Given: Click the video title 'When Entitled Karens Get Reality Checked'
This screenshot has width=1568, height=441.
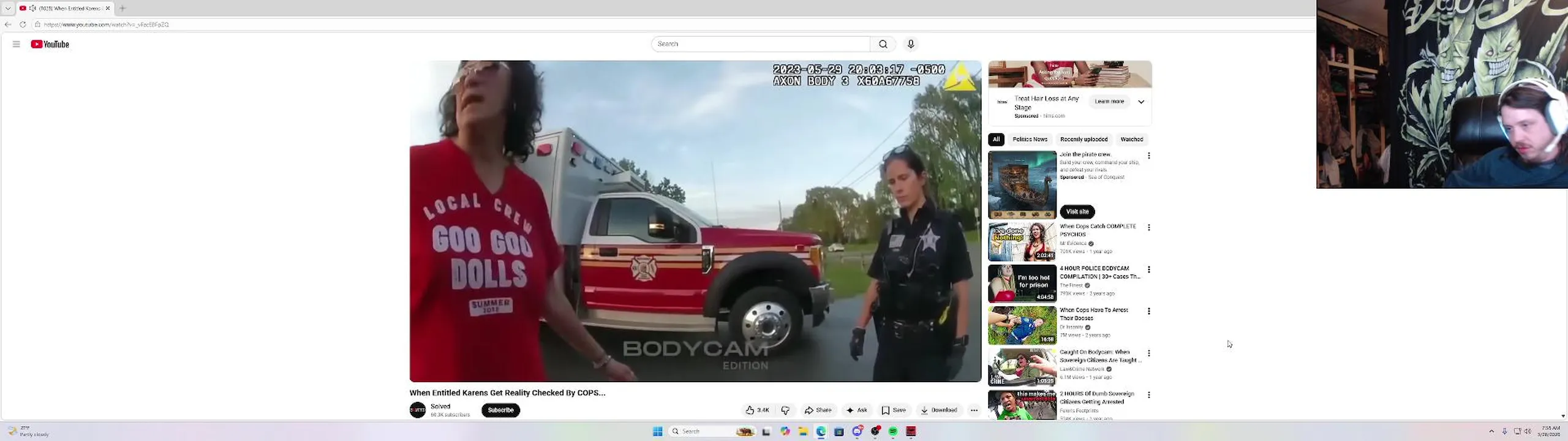Looking at the screenshot, I should (x=507, y=393).
